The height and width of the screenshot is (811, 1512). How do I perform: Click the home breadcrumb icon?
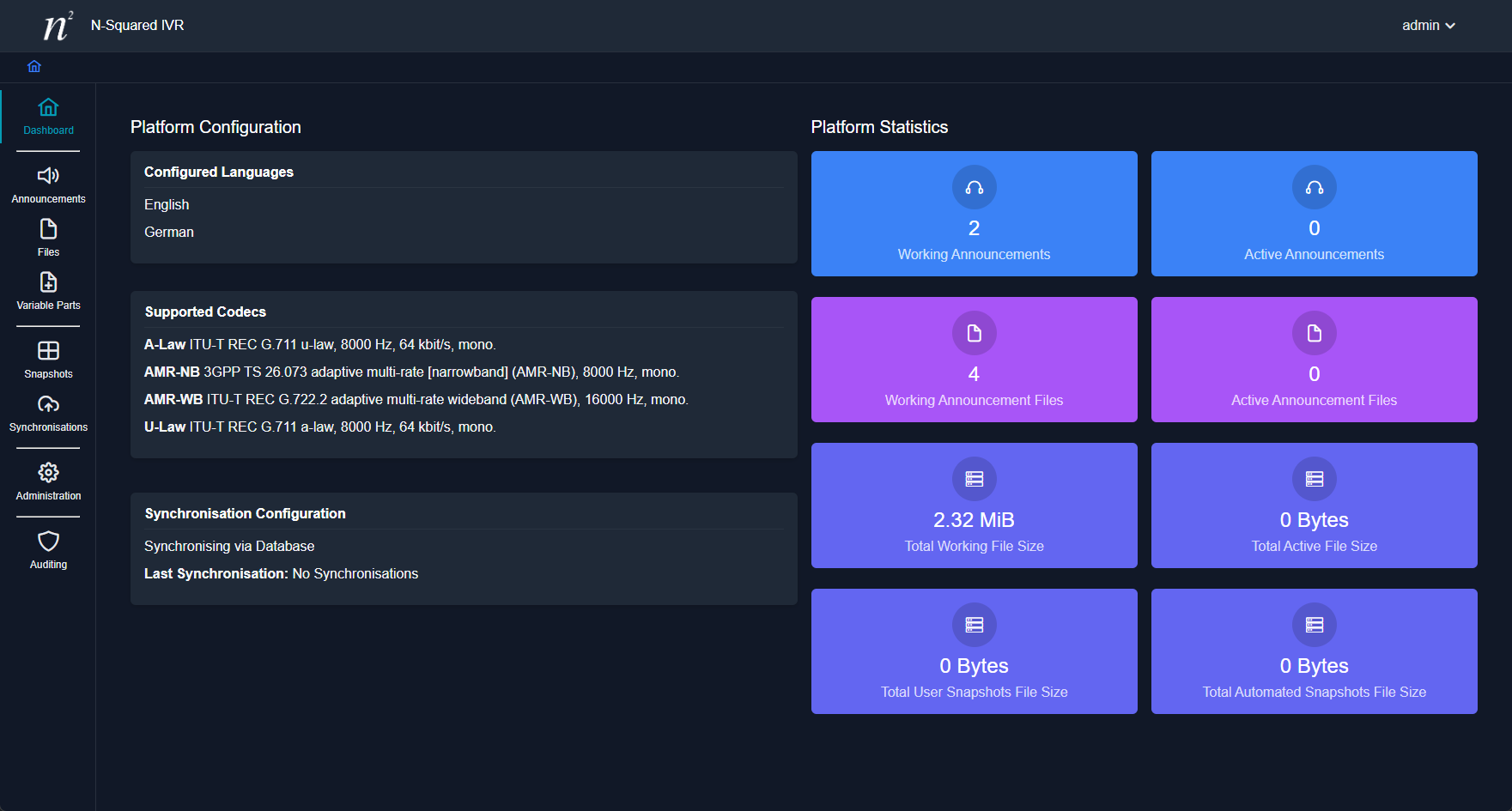(34, 66)
